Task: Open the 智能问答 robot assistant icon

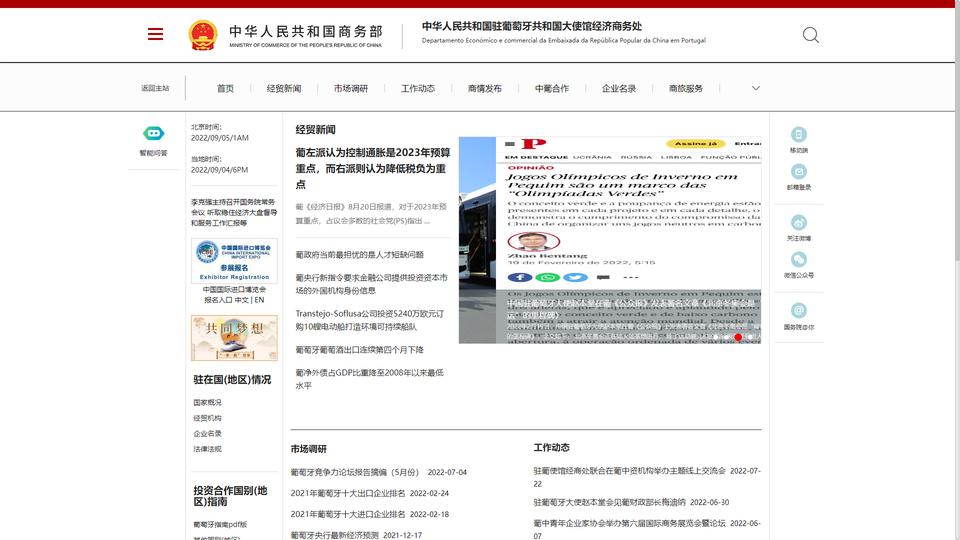Action: click(x=153, y=133)
